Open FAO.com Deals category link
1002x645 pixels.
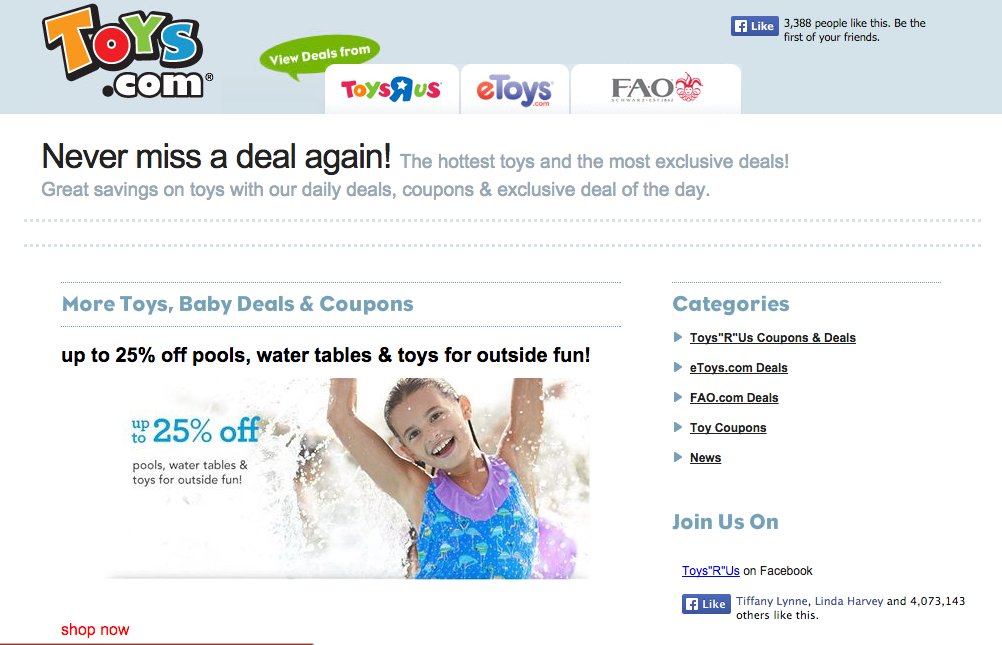point(734,398)
